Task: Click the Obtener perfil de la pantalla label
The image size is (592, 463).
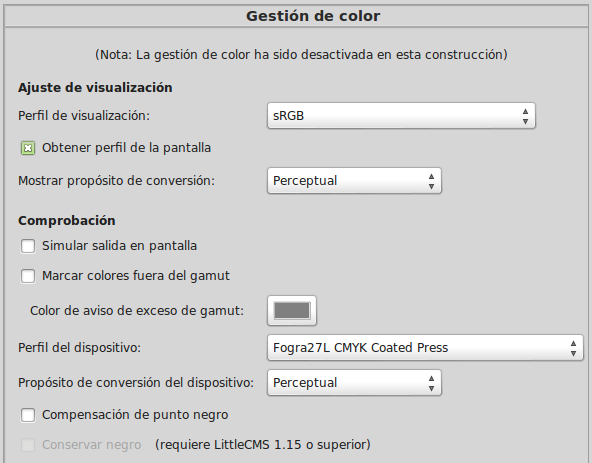Action: (x=126, y=148)
